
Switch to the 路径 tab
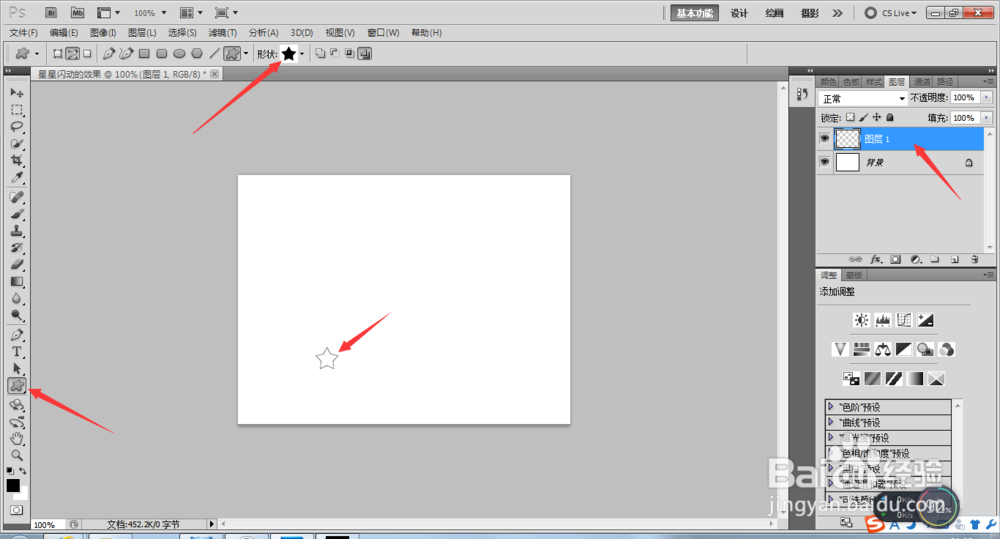click(945, 82)
